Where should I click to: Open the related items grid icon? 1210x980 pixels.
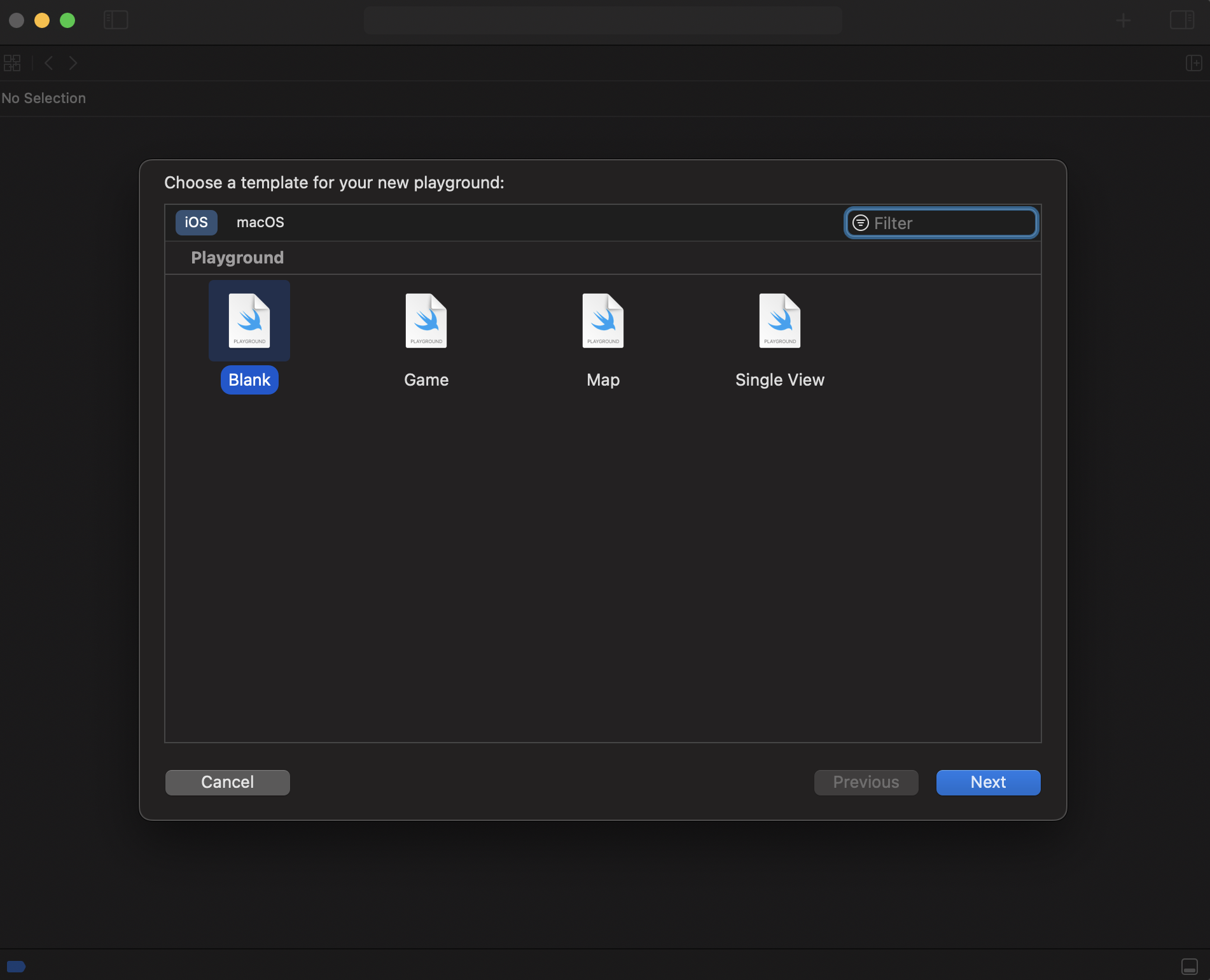pos(12,63)
